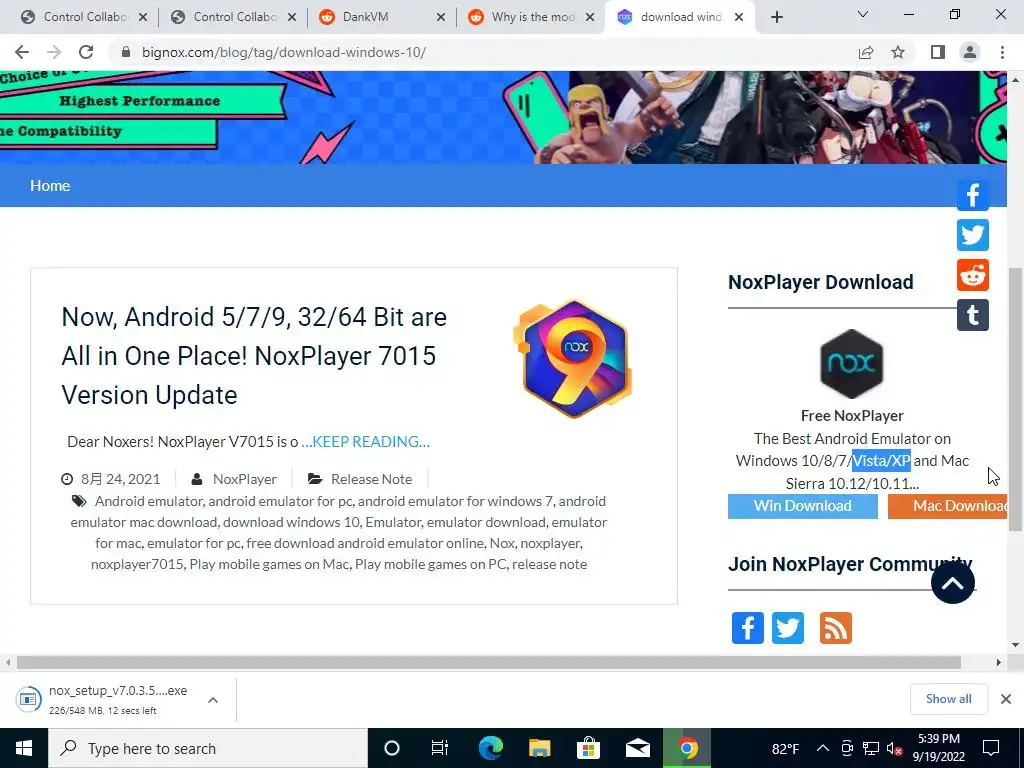
Task: Open the Chrome three-dot menu
Action: [1002, 52]
